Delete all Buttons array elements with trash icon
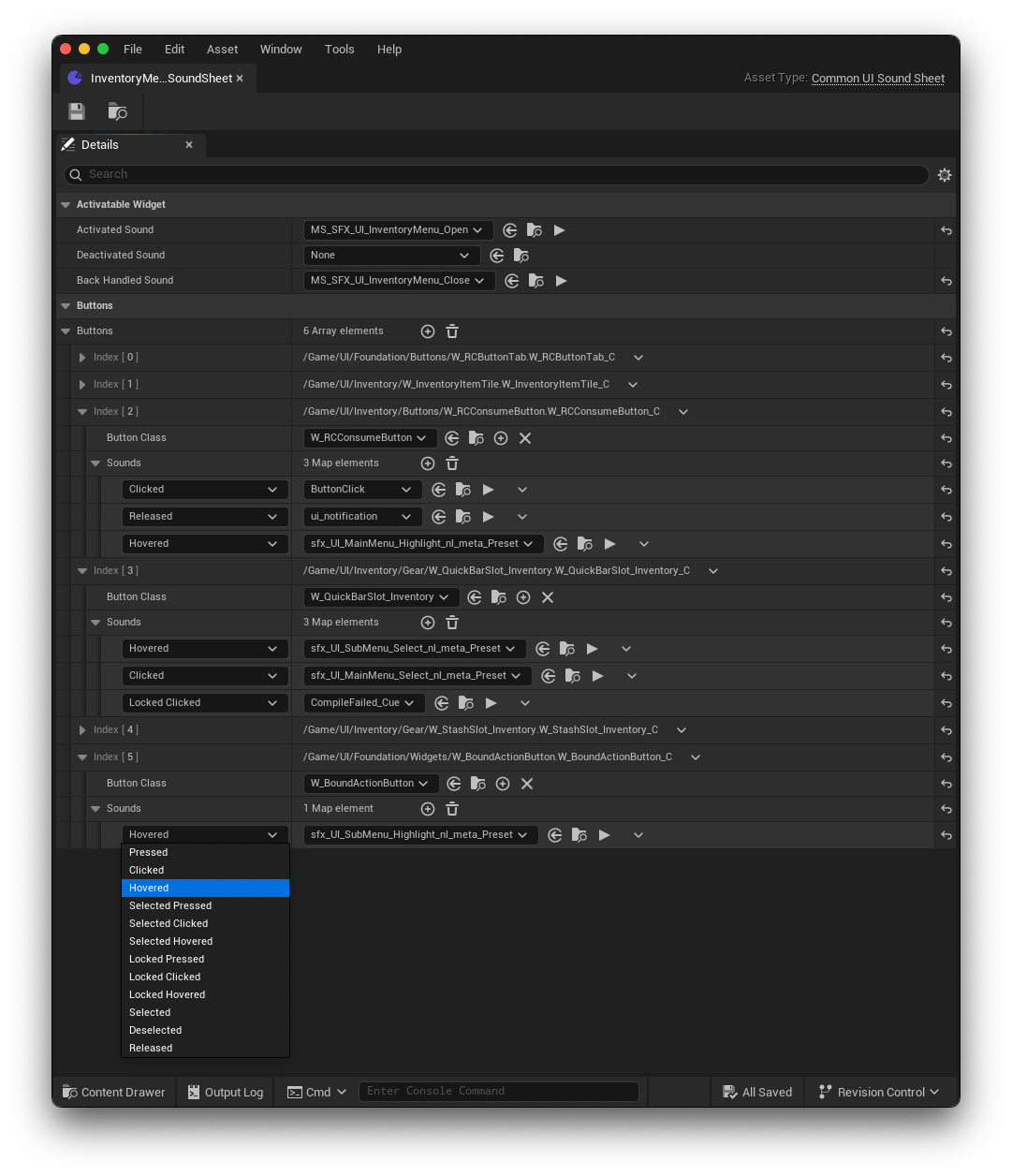The width and height of the screenshot is (1012, 1176). click(x=452, y=331)
